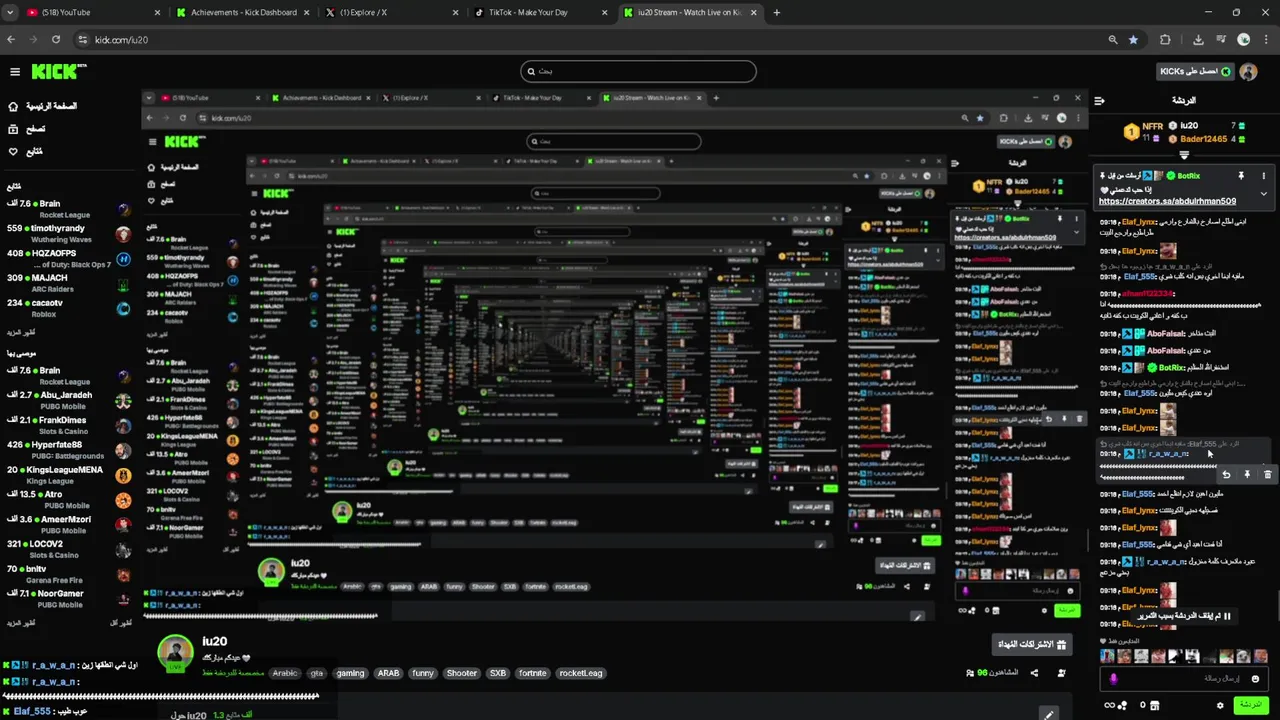
Task: Open the Kick hamburger menu in the page header
Action: click(x=15, y=72)
